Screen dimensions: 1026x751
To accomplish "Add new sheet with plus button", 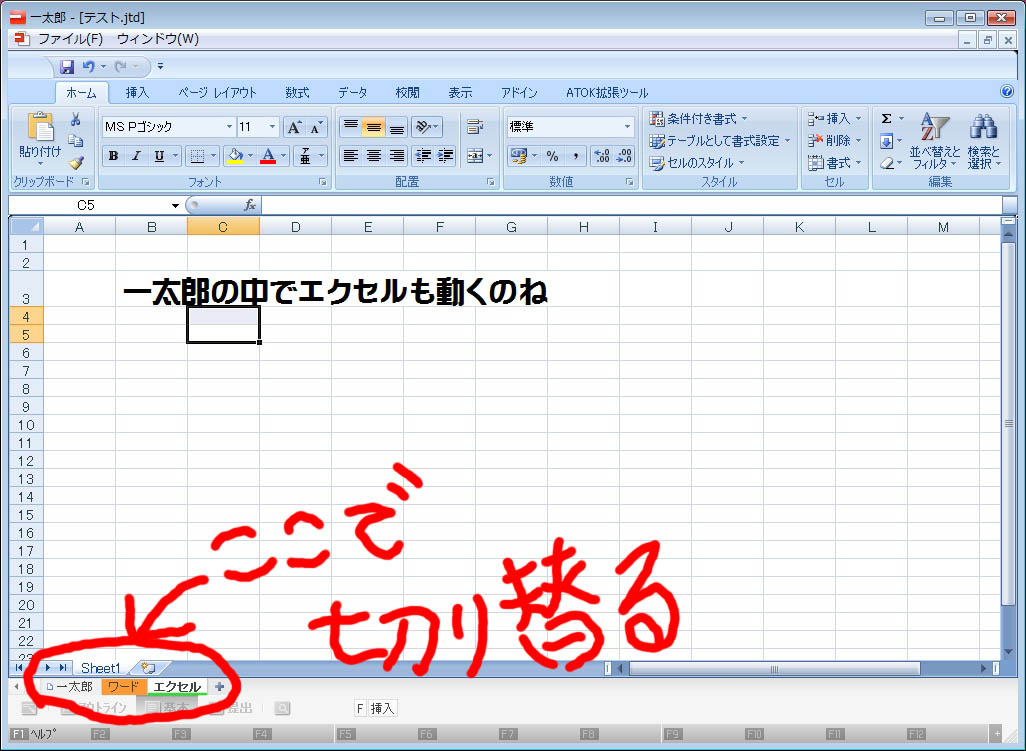I will 220,687.
